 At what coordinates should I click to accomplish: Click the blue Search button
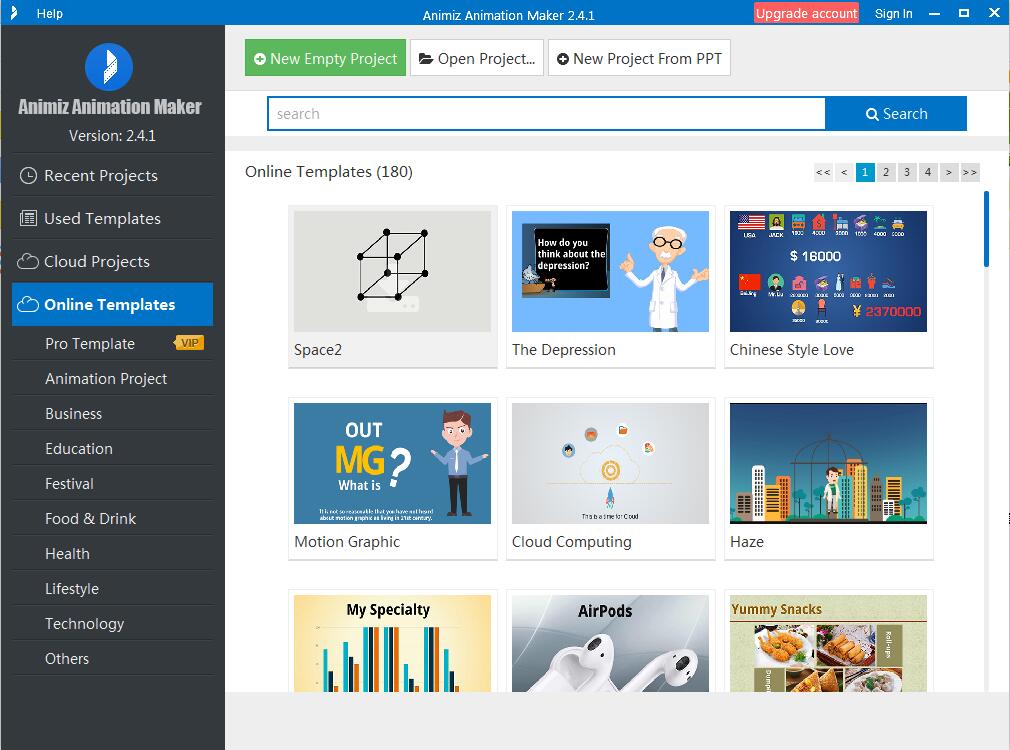click(896, 114)
